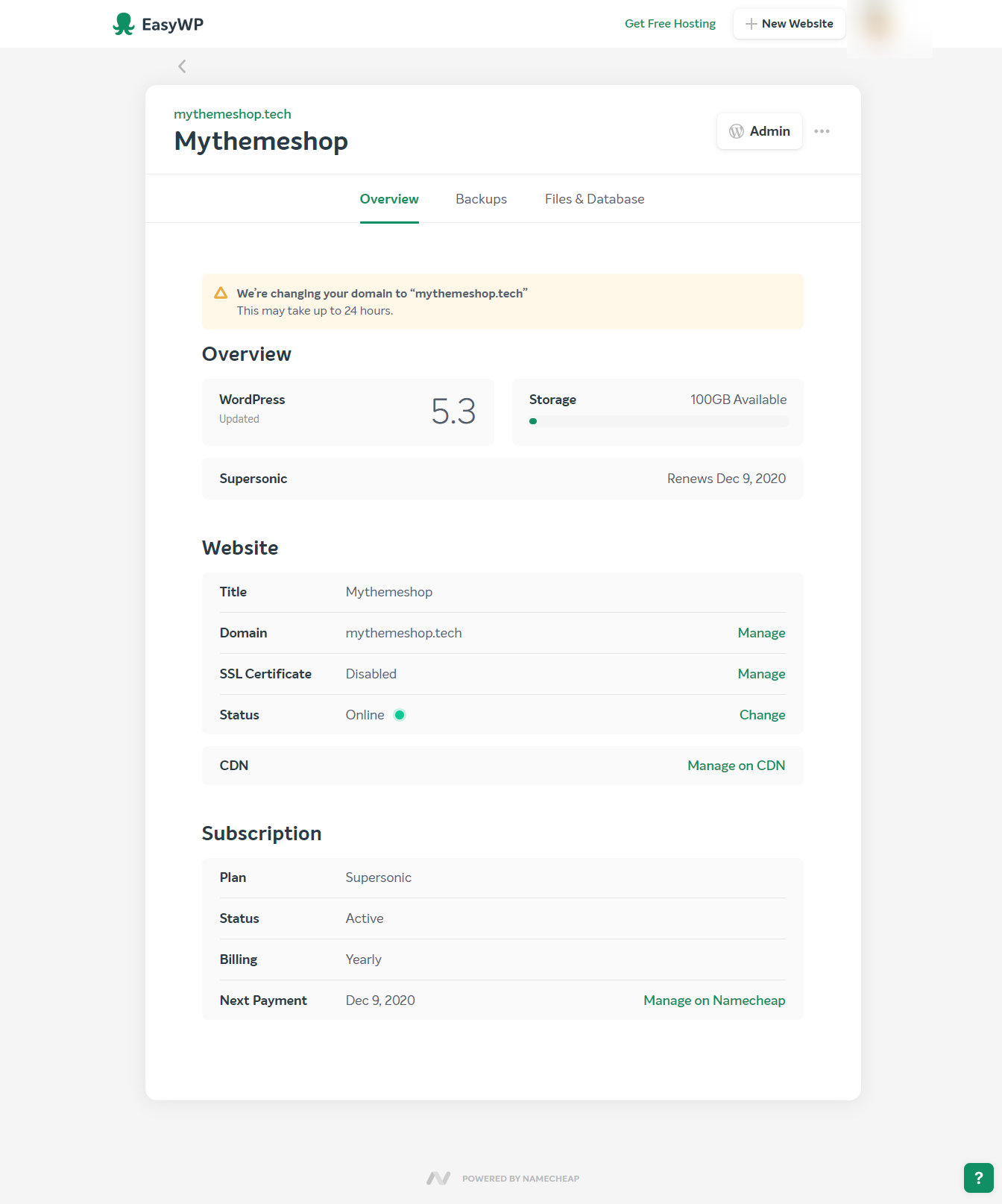Click the Mythemeshop title value in Website section
This screenshot has width=1002, height=1204.
click(389, 592)
